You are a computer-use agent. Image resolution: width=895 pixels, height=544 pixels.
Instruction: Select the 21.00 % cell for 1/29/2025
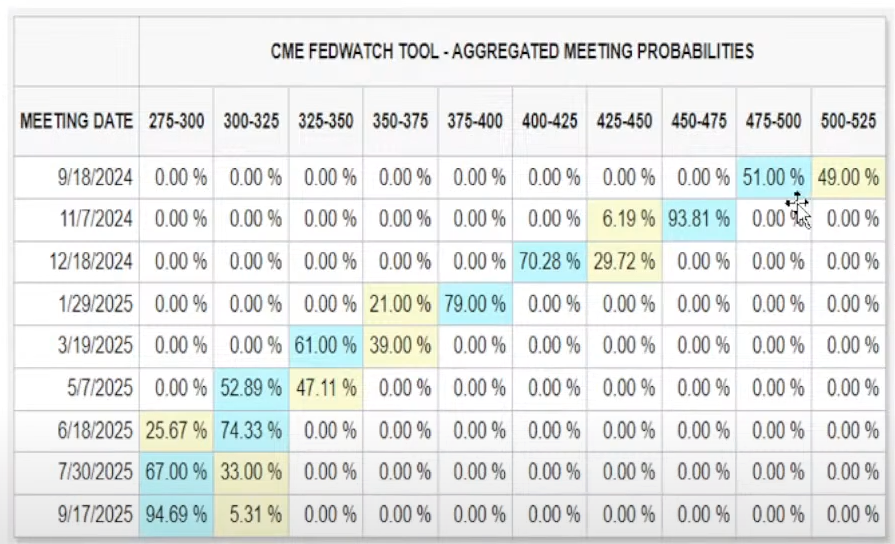tap(400, 304)
